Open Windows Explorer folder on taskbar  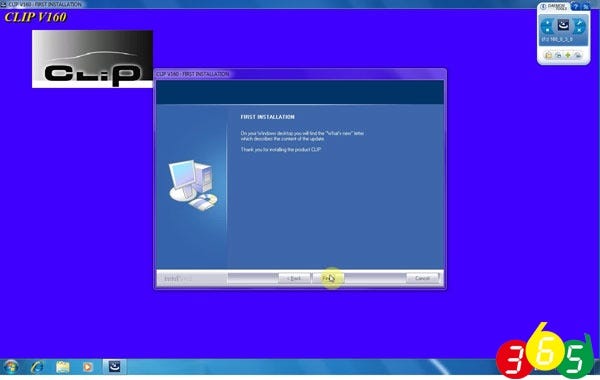point(63,367)
